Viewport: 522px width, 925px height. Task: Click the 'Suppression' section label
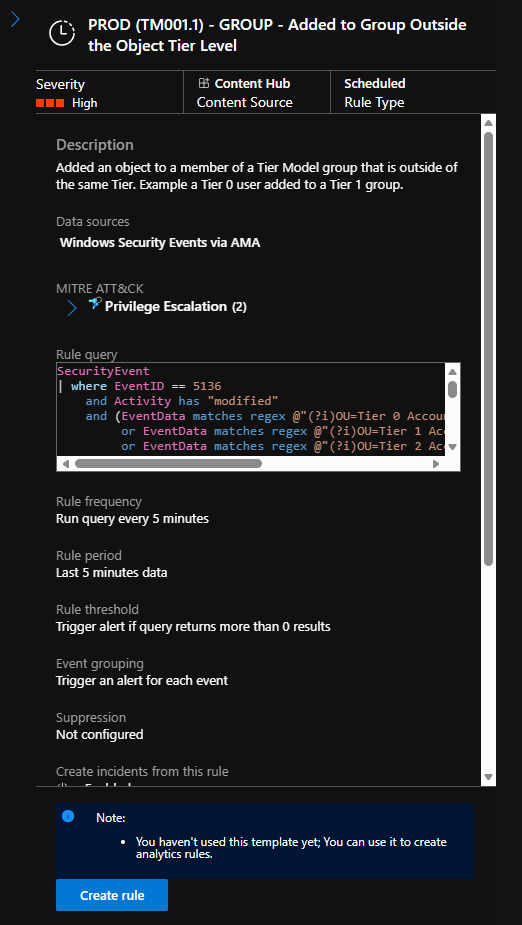pos(91,718)
